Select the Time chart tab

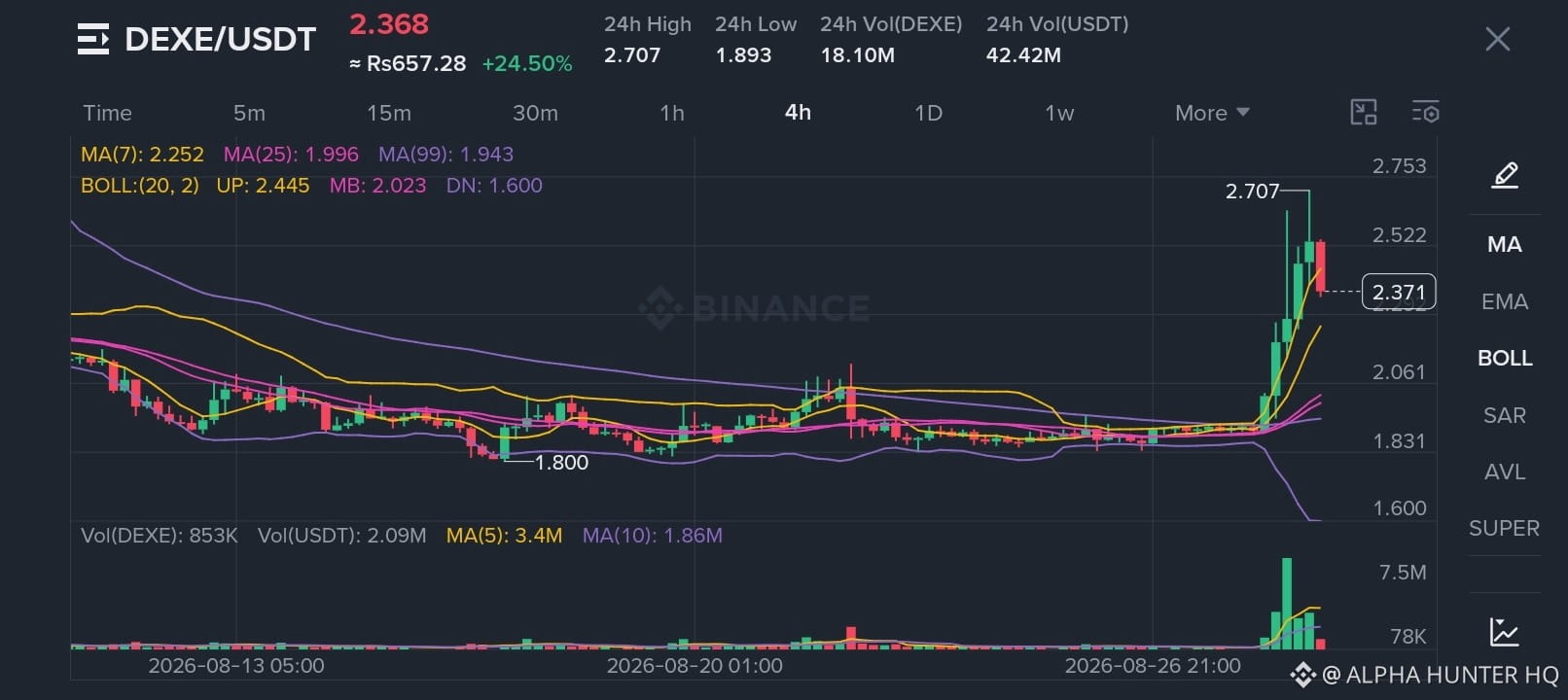107,113
